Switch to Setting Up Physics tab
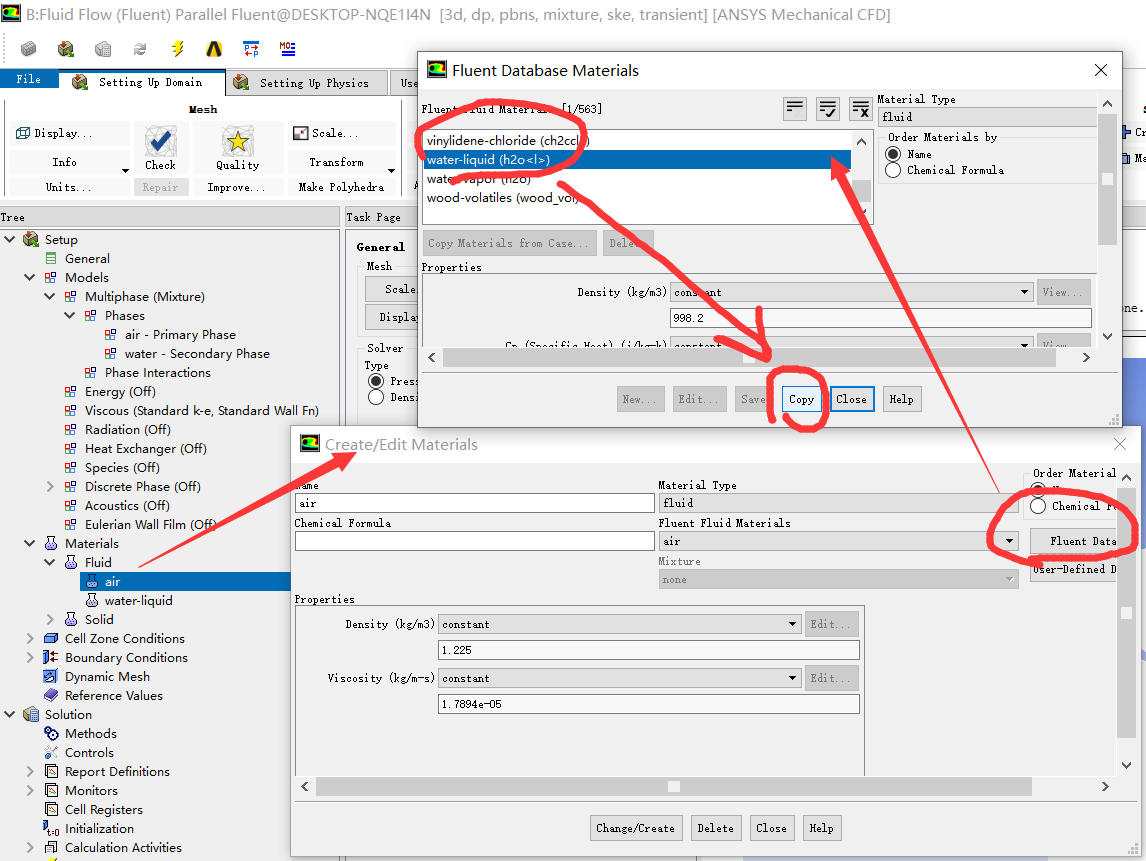Image resolution: width=1146 pixels, height=861 pixels. click(x=307, y=83)
